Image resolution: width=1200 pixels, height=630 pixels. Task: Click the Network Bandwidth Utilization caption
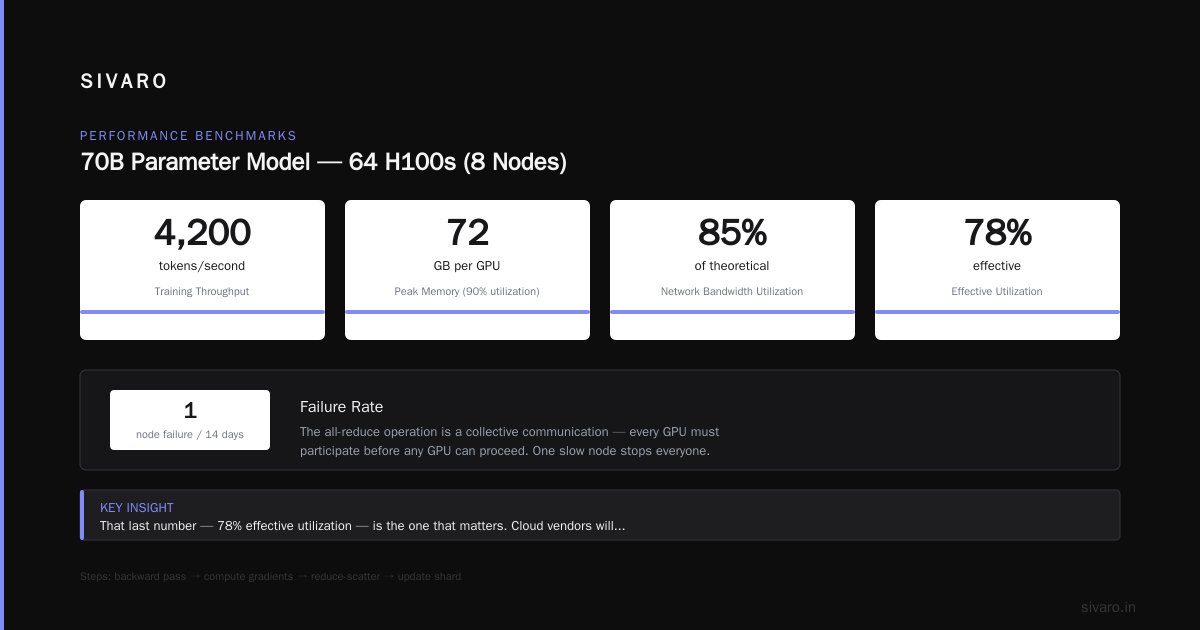click(732, 291)
